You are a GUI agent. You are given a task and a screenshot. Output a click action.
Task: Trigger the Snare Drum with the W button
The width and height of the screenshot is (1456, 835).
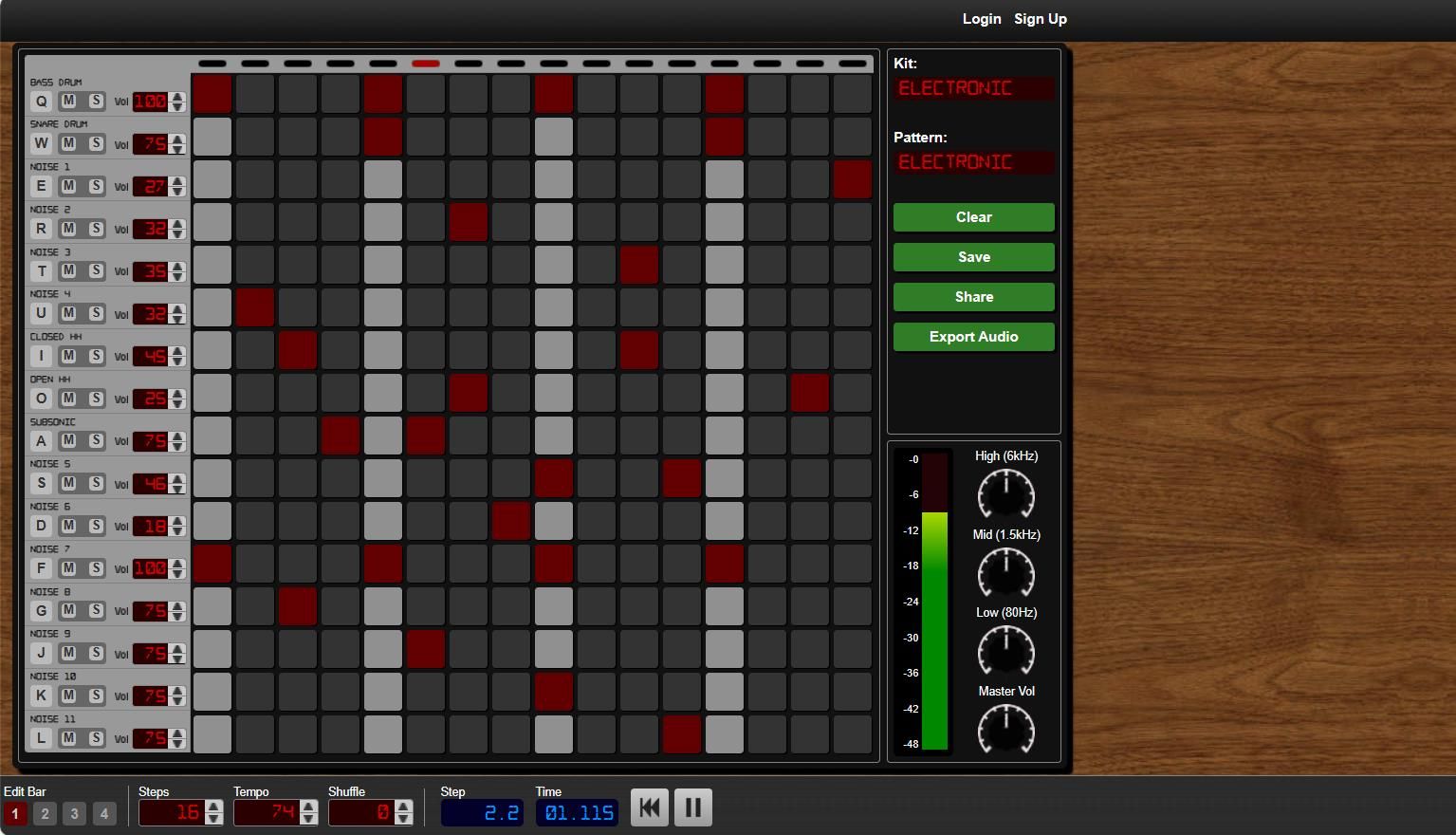41,143
